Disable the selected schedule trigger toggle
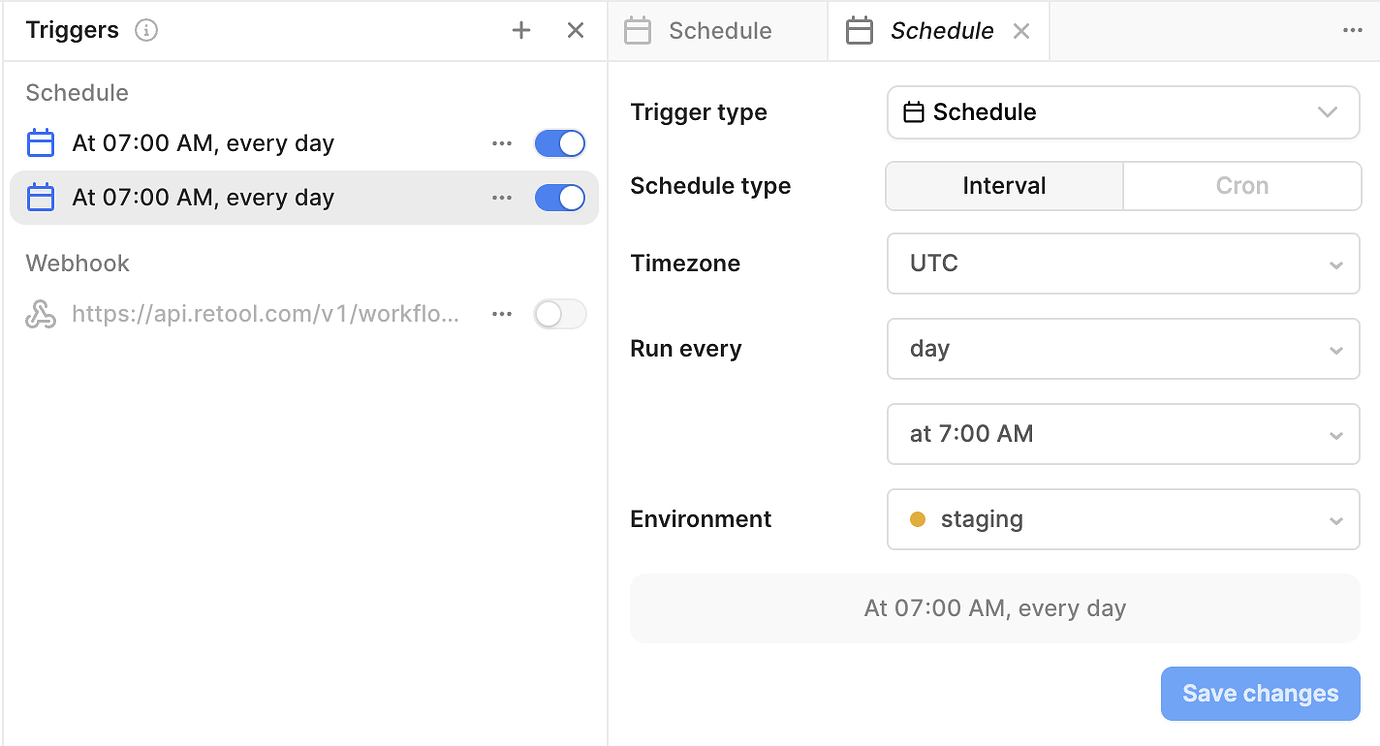 coord(560,198)
